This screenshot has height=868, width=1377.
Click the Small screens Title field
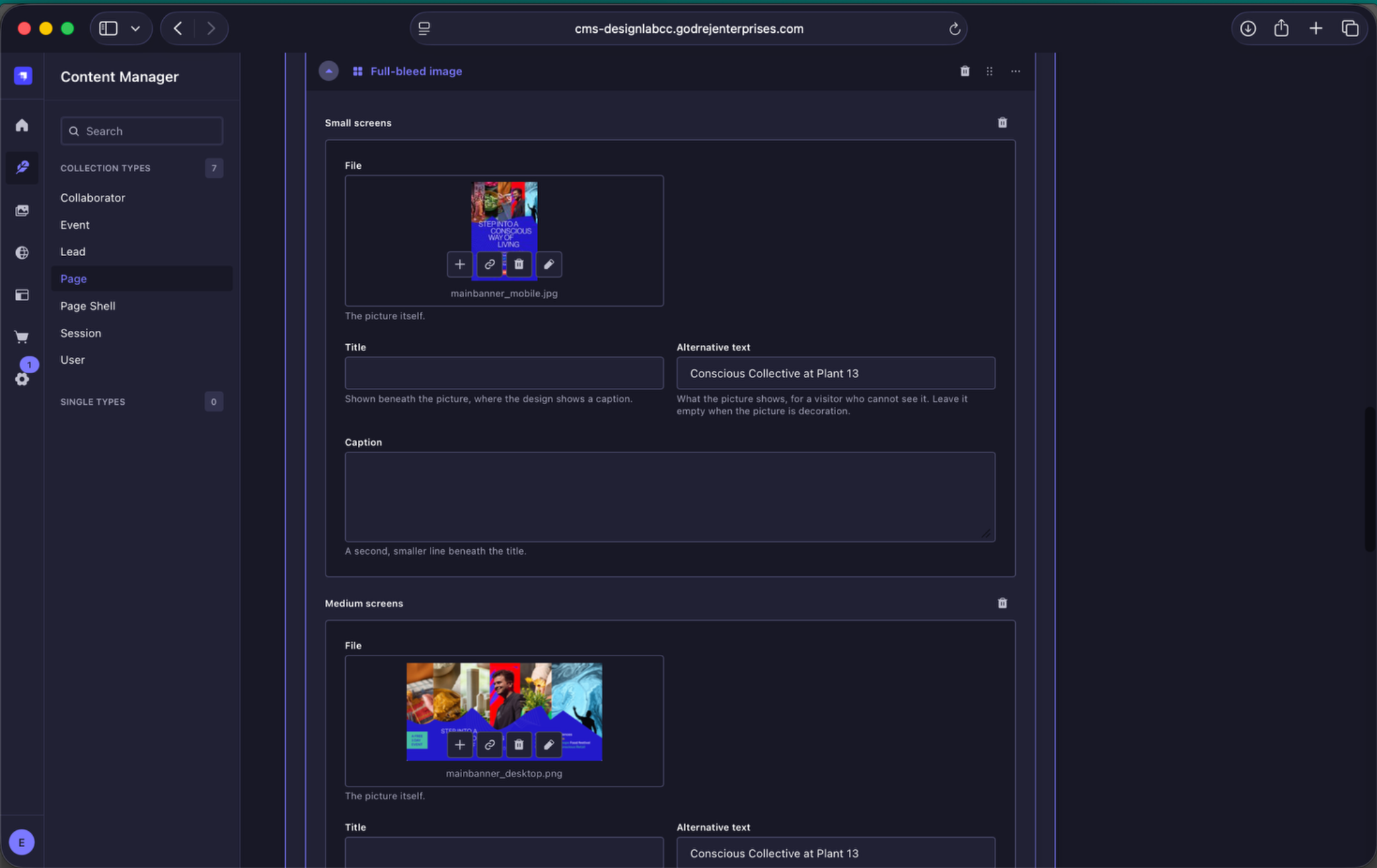click(x=504, y=373)
